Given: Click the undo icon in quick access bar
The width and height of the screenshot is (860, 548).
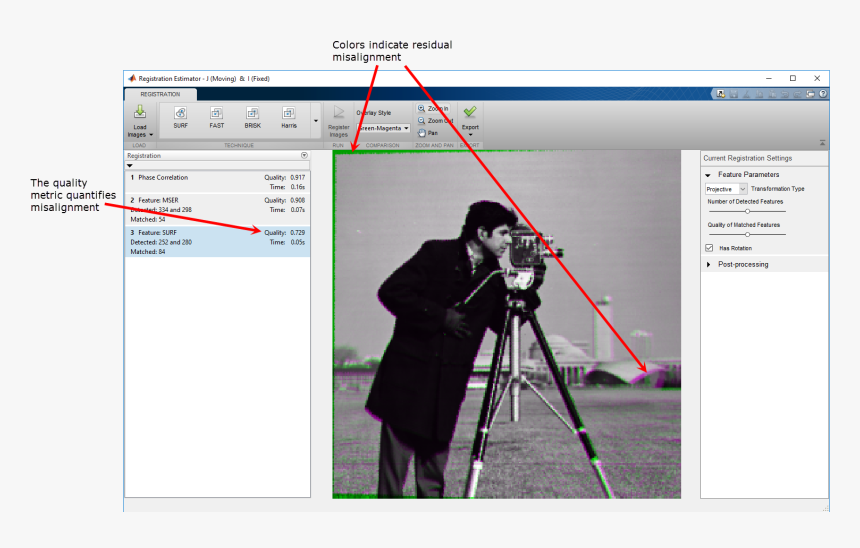Looking at the screenshot, I should (x=785, y=94).
